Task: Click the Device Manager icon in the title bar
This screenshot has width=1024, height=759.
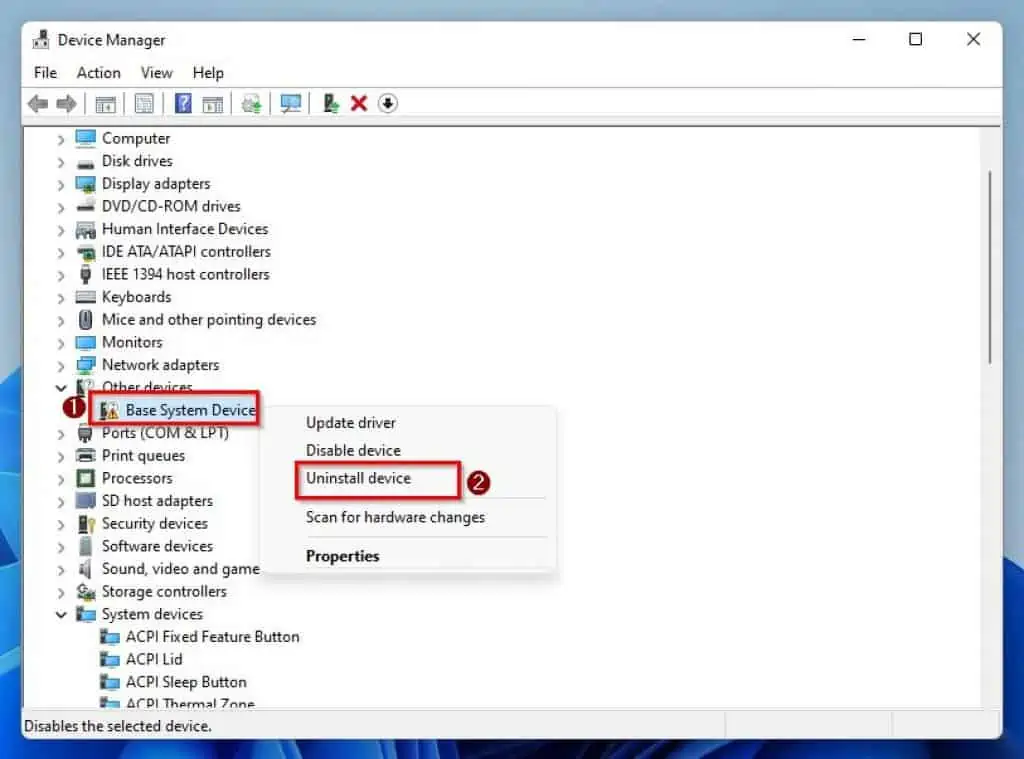Action: [x=41, y=39]
